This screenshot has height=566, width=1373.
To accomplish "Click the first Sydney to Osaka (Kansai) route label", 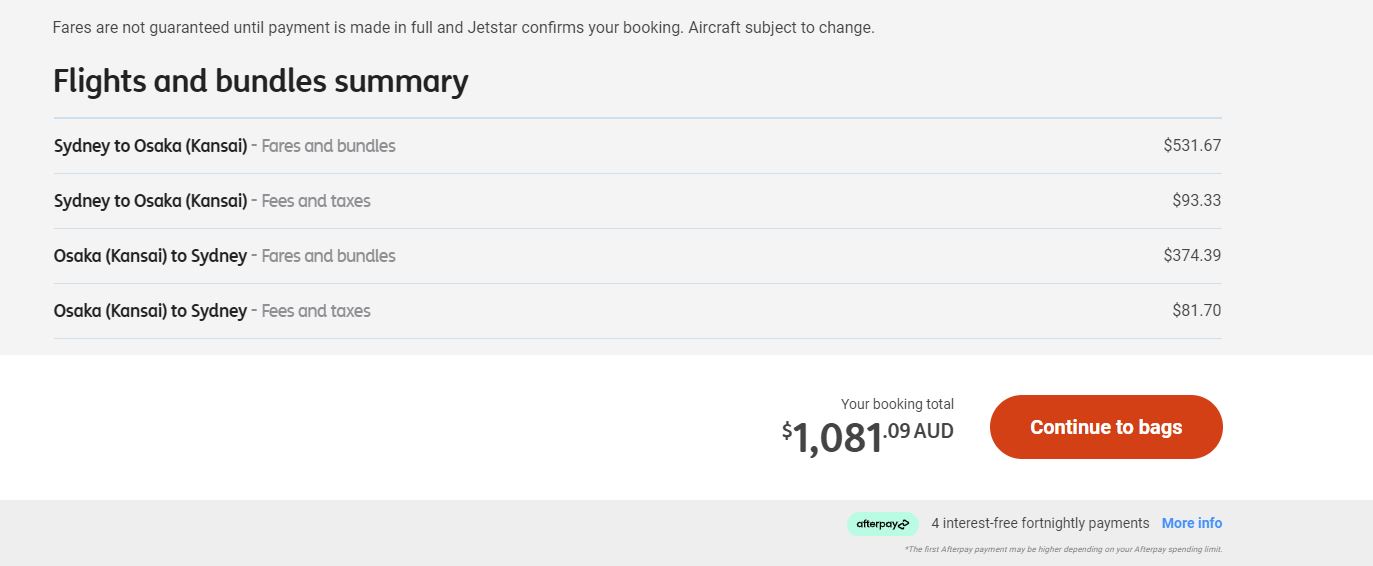I will coord(150,146).
